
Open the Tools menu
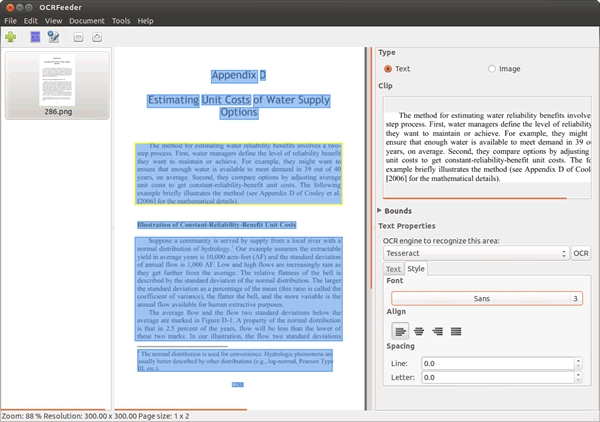[121, 20]
